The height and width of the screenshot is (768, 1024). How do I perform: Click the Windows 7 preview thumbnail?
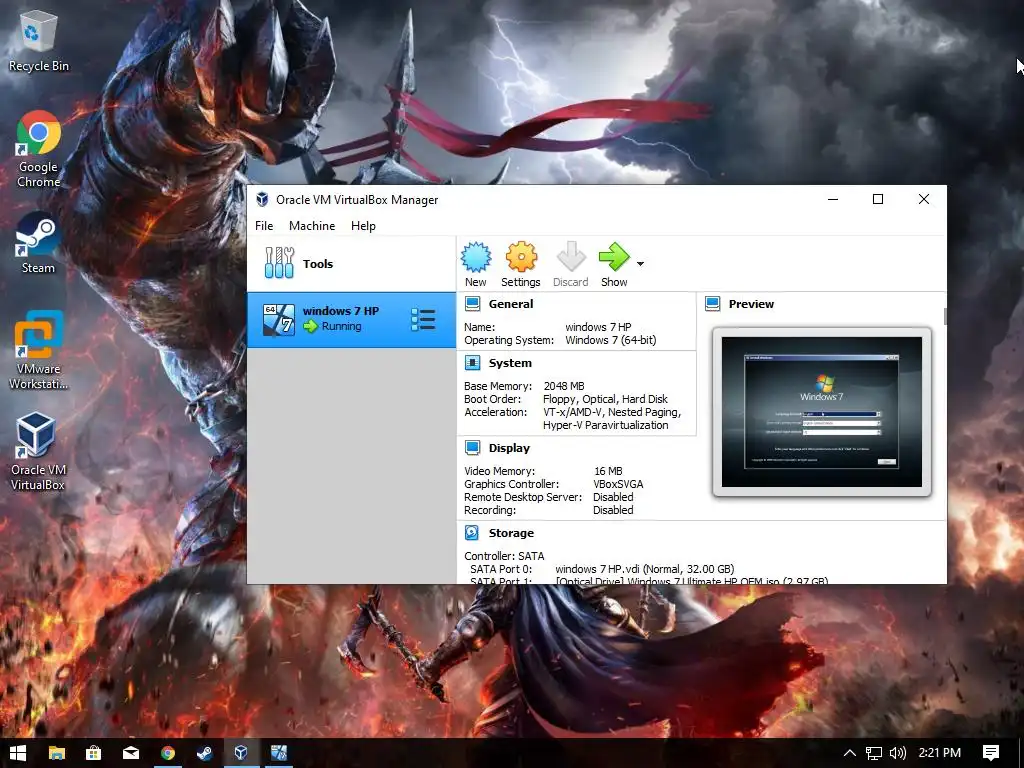point(822,411)
